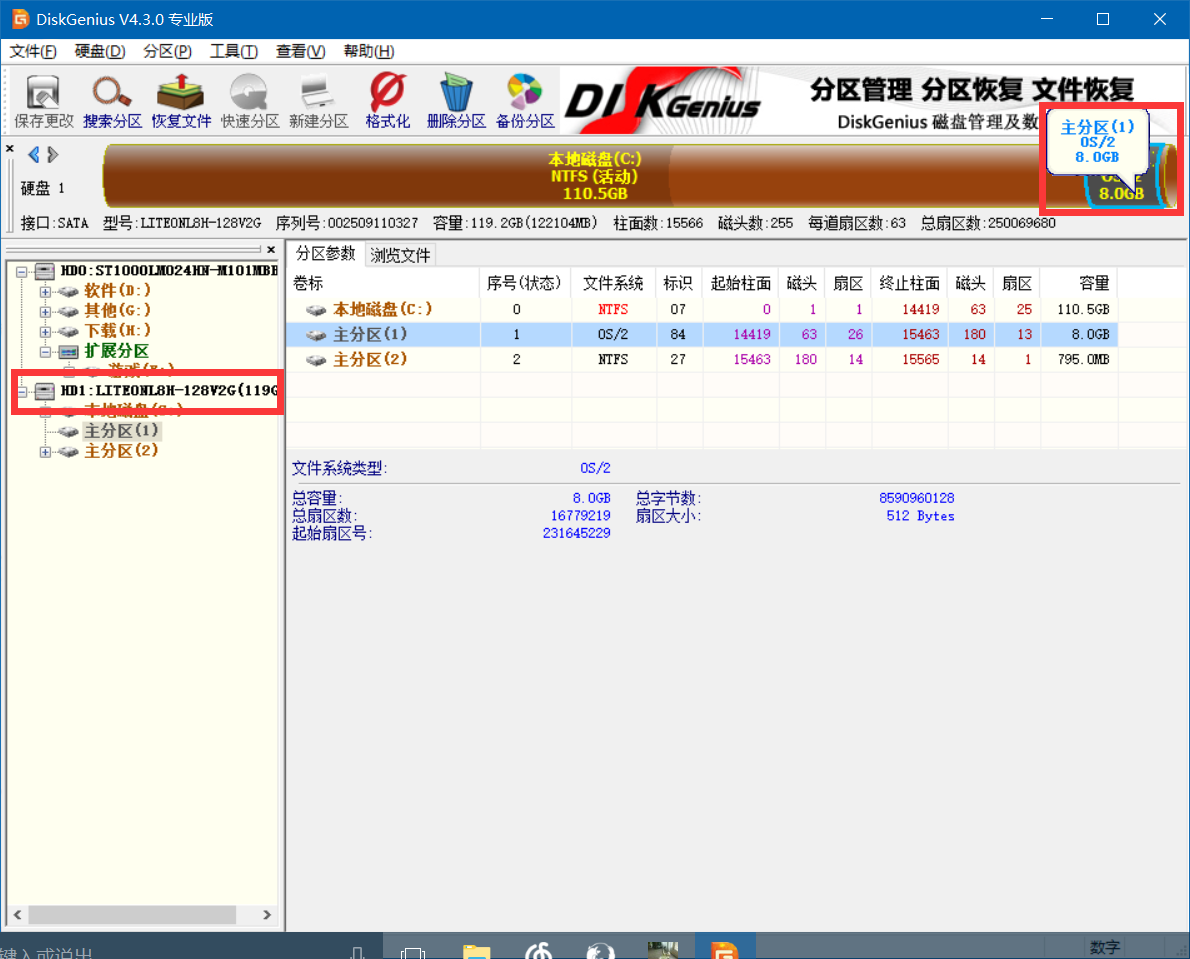
Task: Click the forward disk navigation arrow
Action: coord(51,155)
